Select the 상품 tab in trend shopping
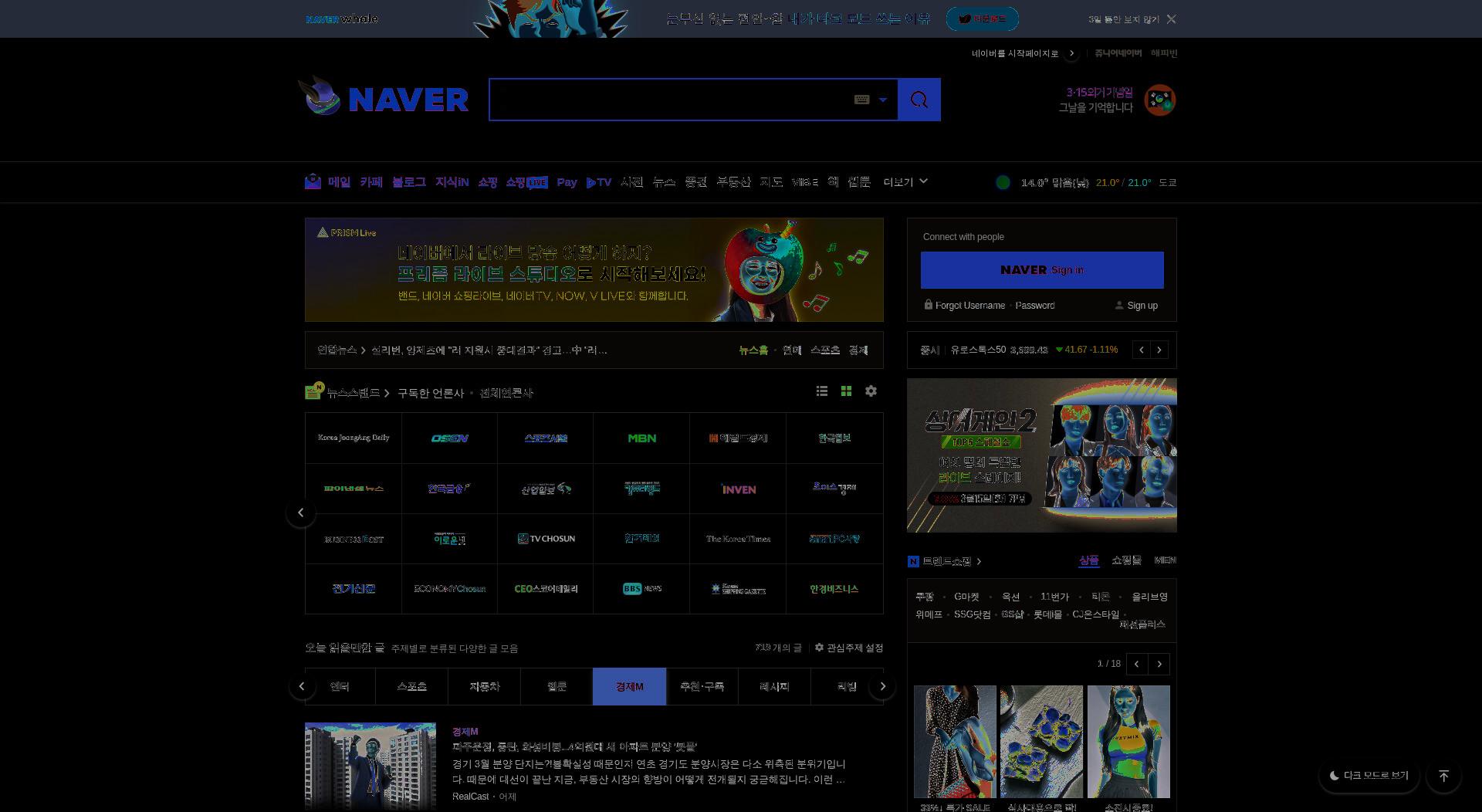The height and width of the screenshot is (812, 1482). coord(1088,560)
